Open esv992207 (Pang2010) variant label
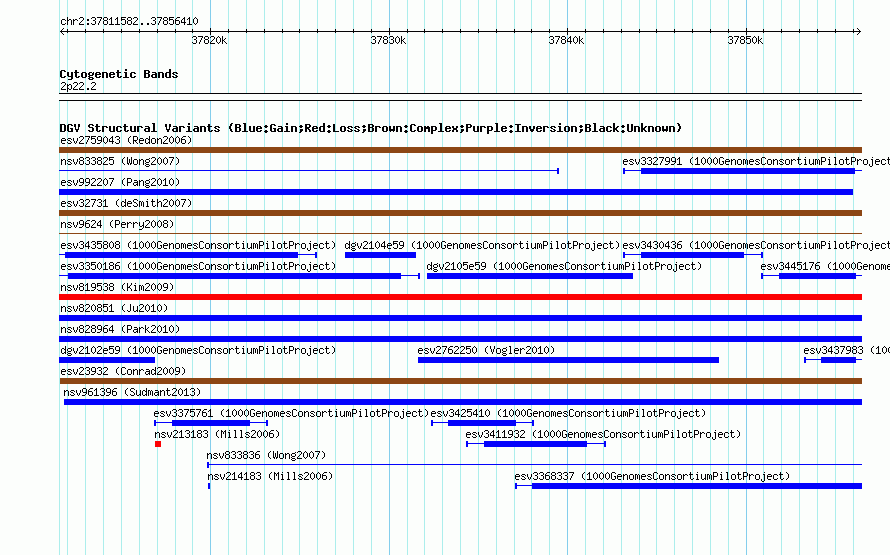 [x=120, y=182]
